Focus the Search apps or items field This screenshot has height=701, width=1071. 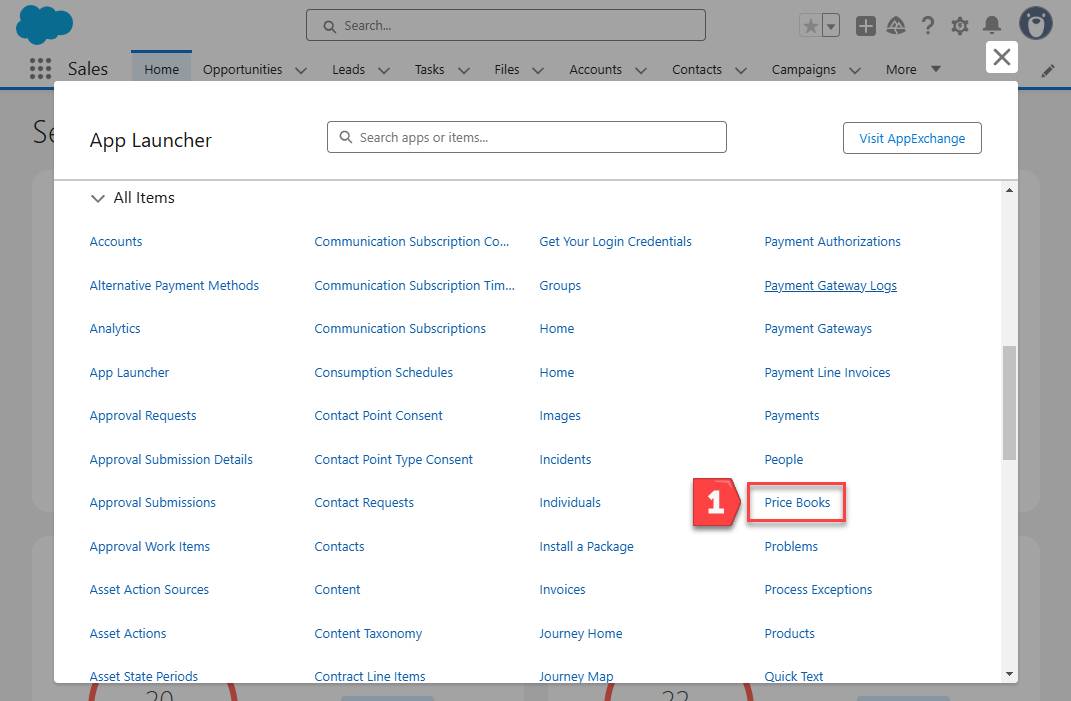tap(527, 137)
